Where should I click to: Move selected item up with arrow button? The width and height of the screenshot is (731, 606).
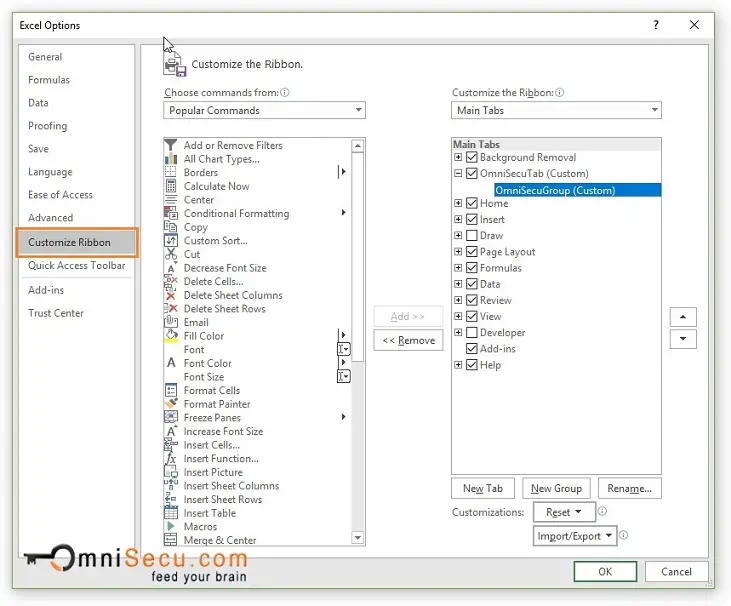683,317
